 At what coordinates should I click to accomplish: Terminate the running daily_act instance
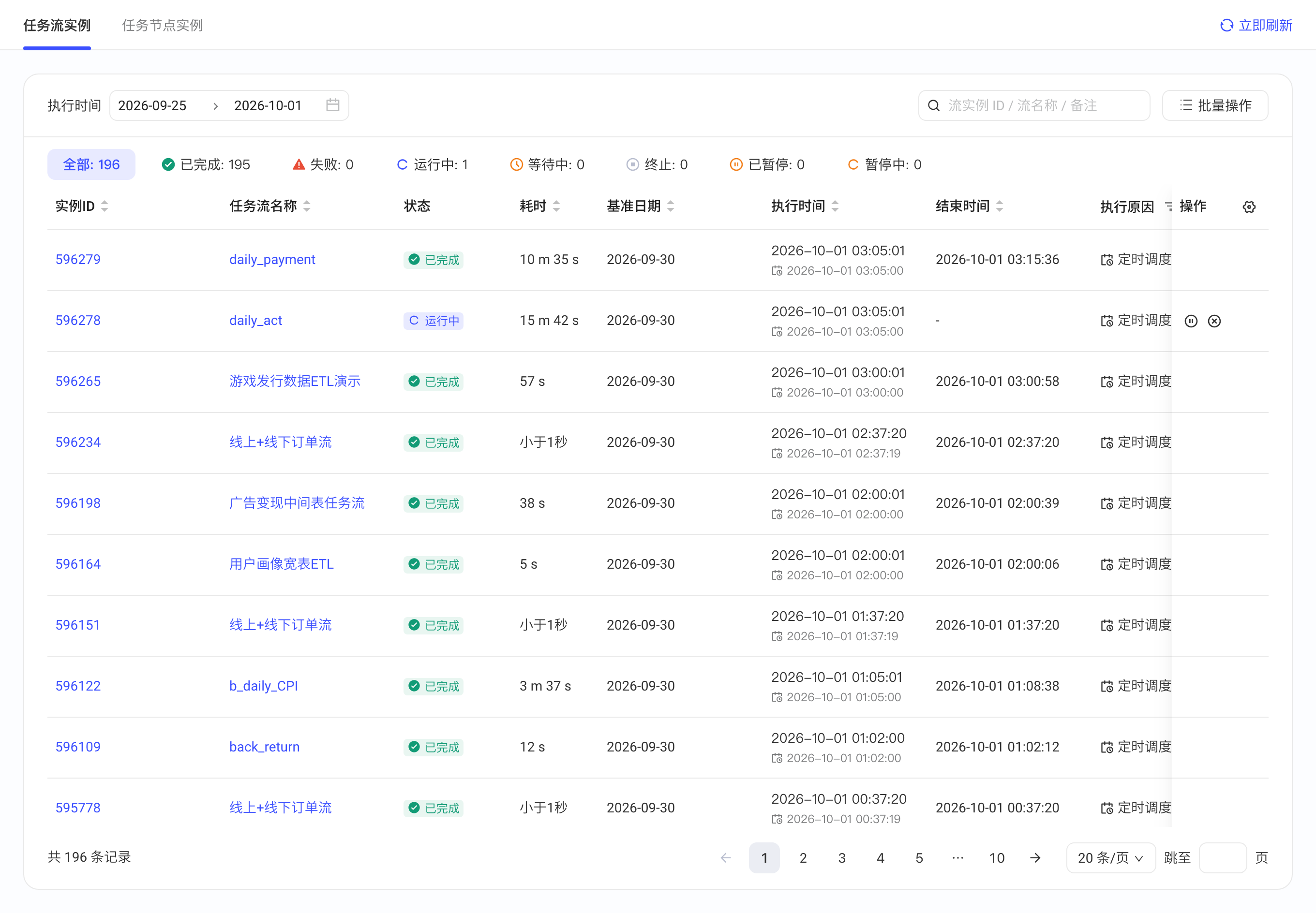click(x=1214, y=321)
